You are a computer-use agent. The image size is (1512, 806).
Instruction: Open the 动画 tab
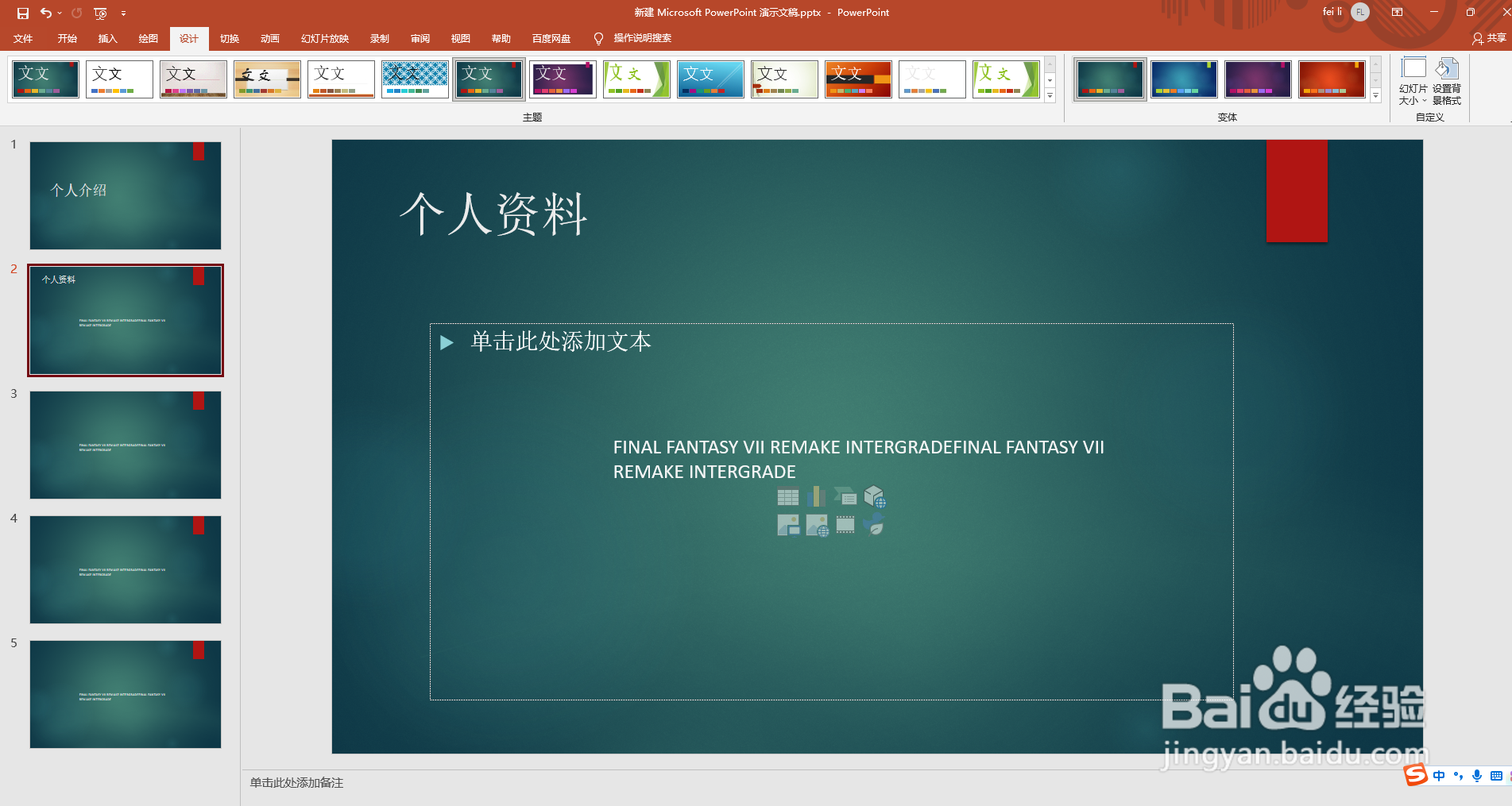(x=270, y=38)
